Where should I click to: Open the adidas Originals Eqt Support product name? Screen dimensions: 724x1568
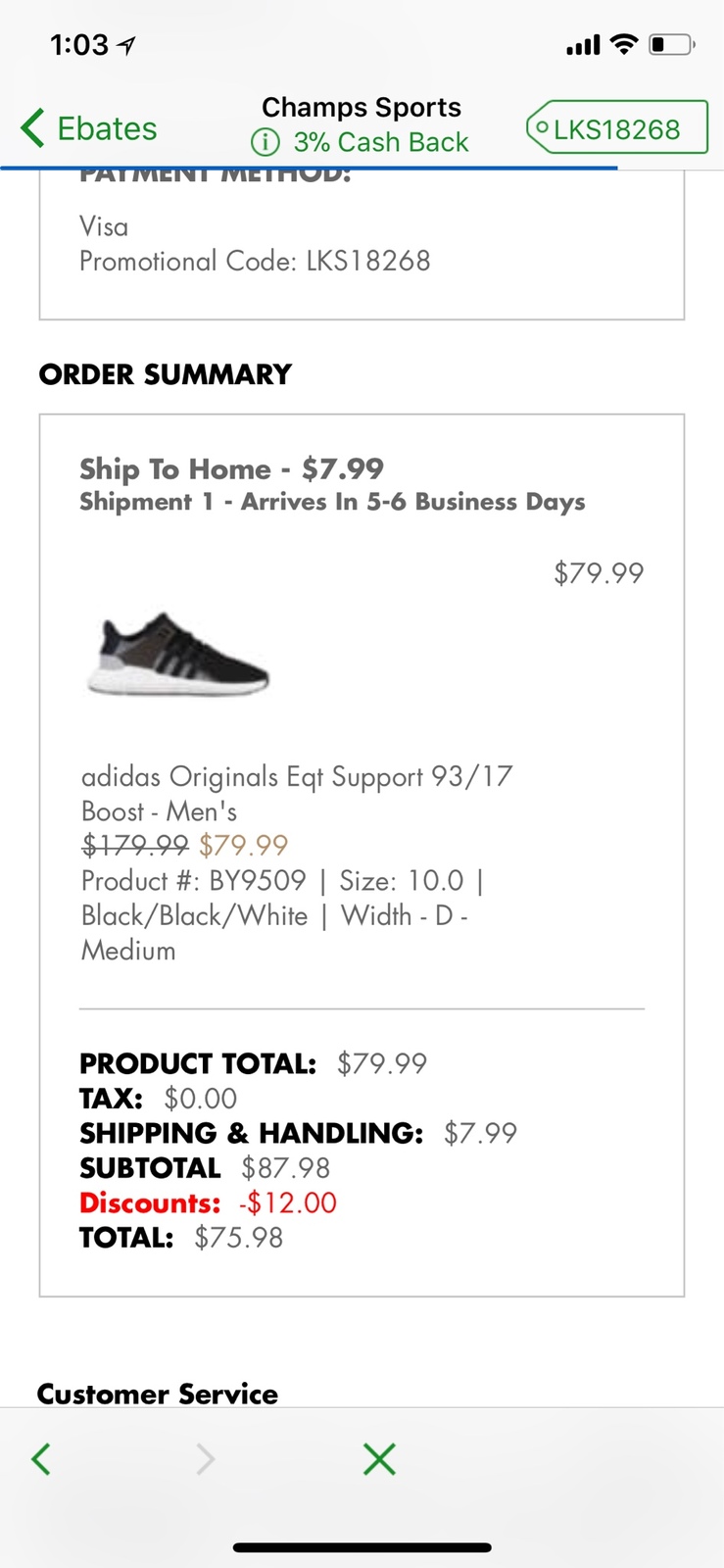click(296, 793)
